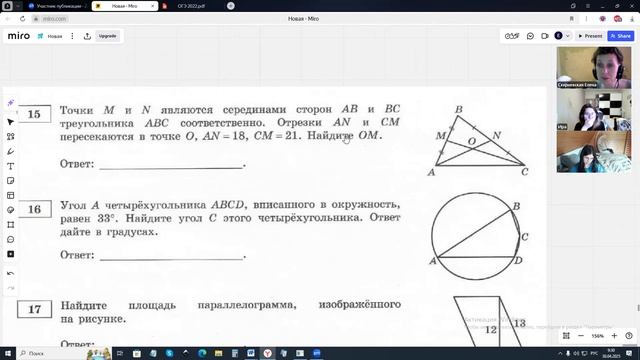
Task: Open shapes tool in left toolbar
Action: point(11,210)
